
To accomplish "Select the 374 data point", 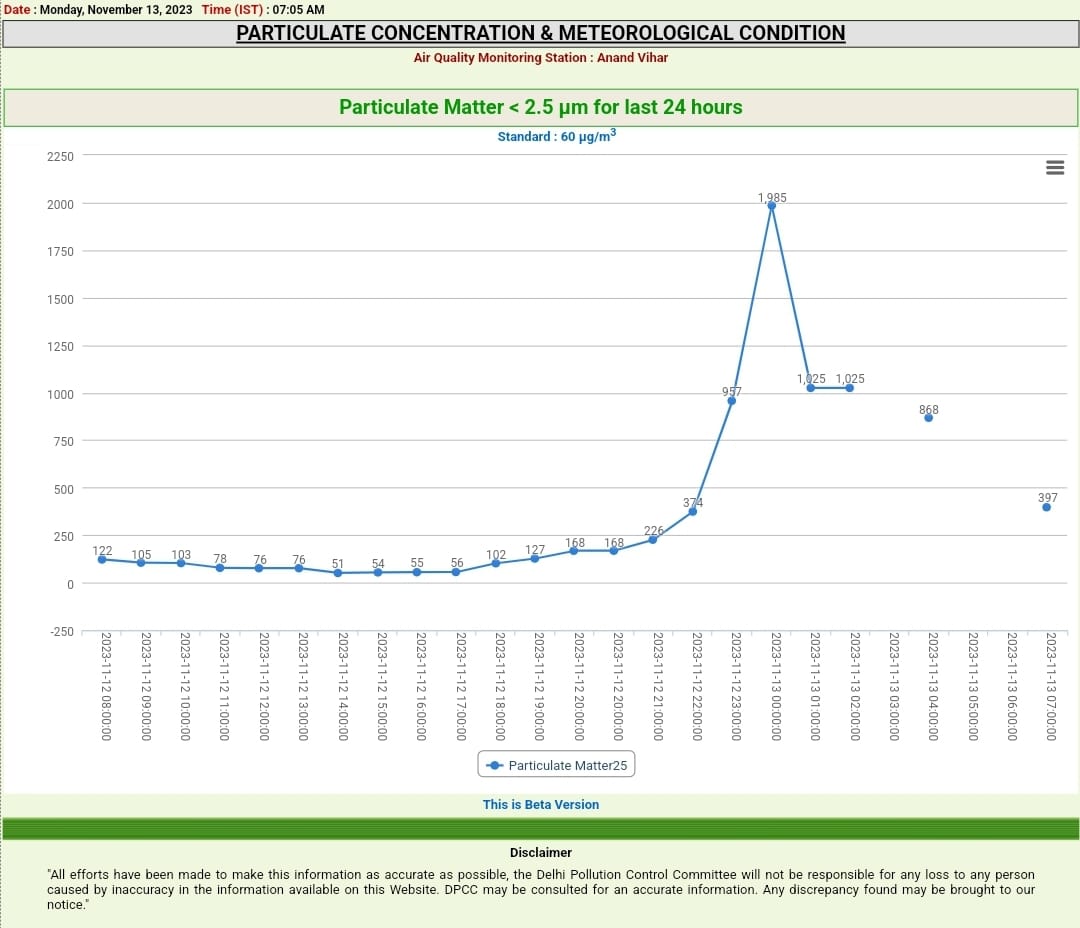I will [x=692, y=511].
